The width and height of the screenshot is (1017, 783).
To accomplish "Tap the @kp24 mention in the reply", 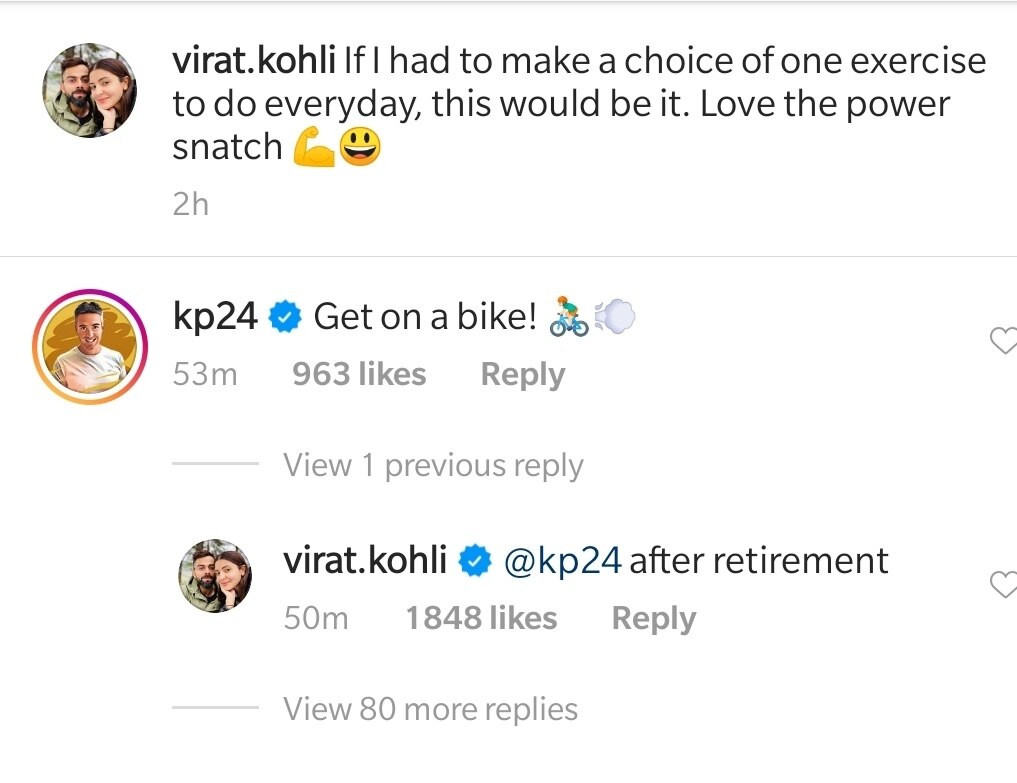I will 563,561.
